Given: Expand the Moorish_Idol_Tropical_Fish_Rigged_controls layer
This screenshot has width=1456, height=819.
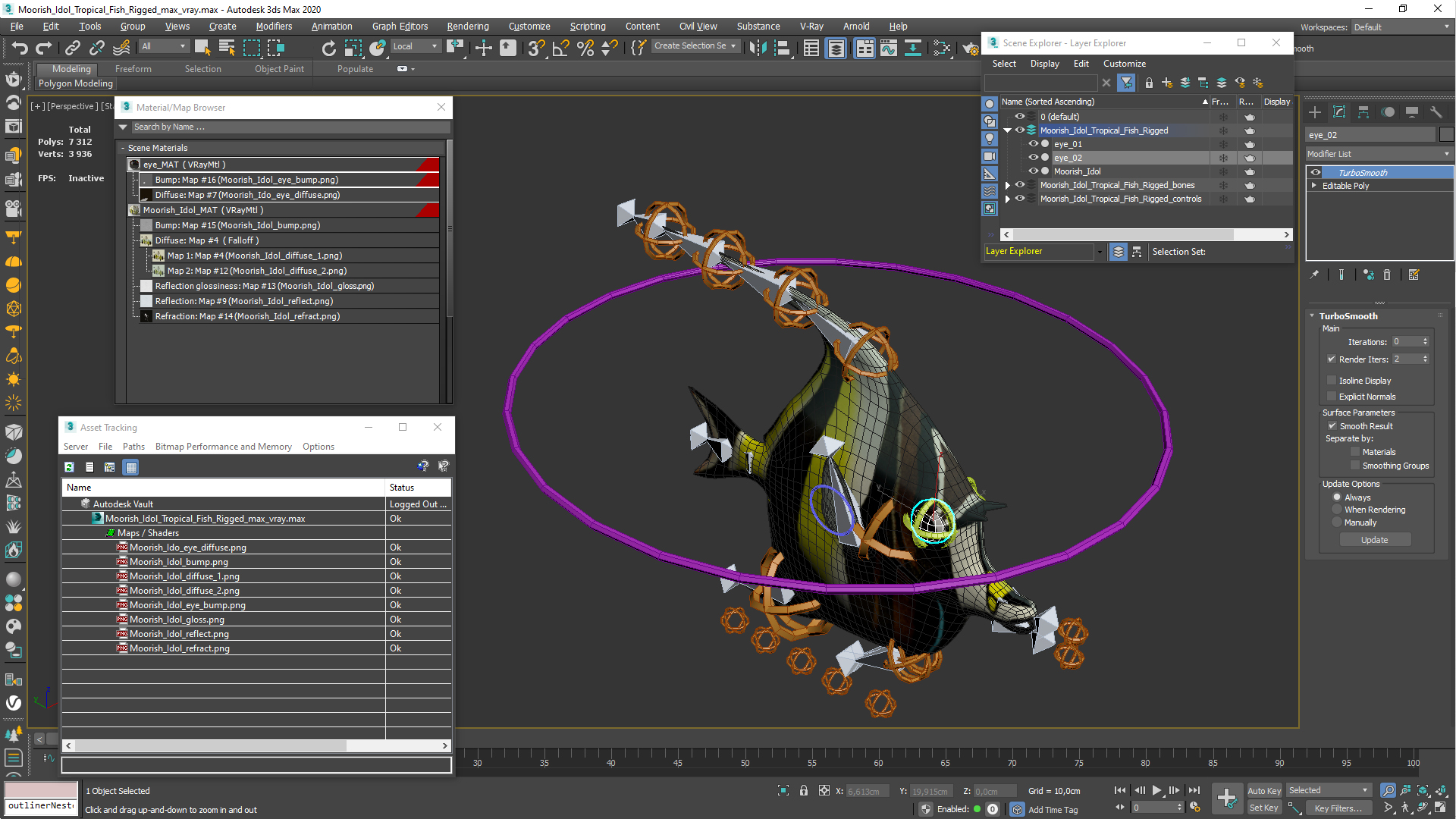Looking at the screenshot, I should click(1008, 199).
